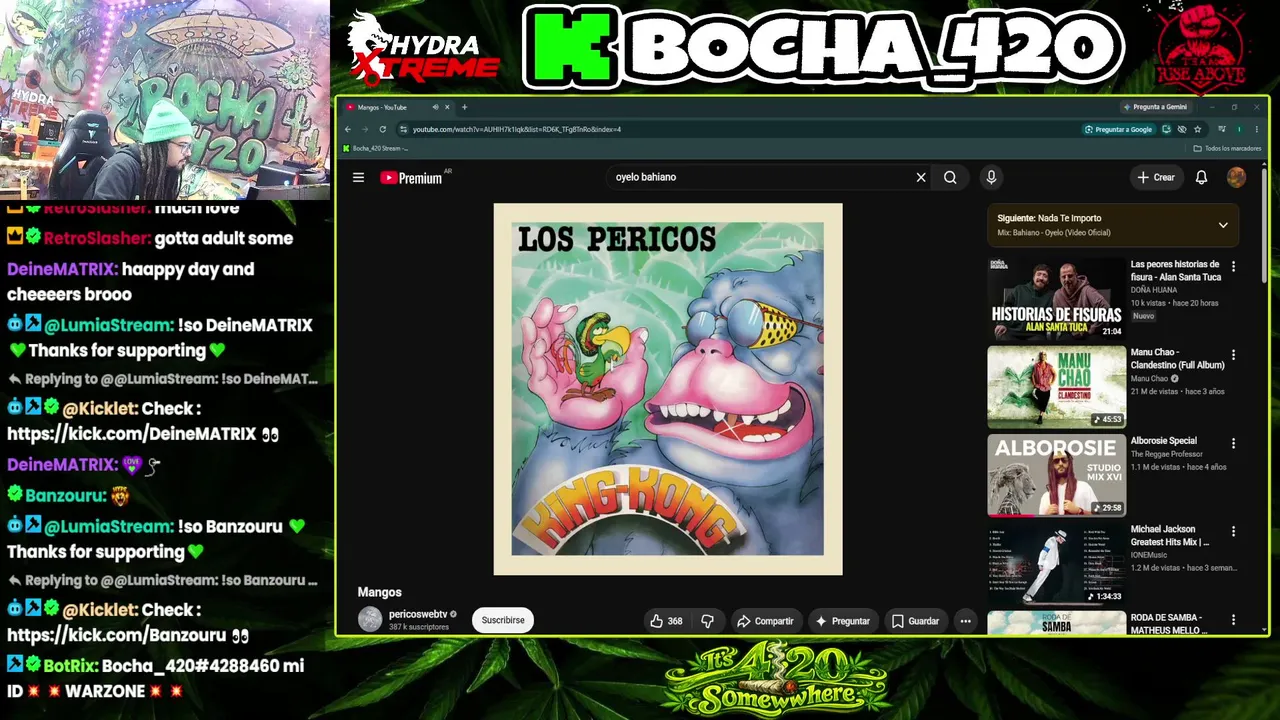The width and height of the screenshot is (1280, 720).
Task: Start voice search with the microphone
Action: (991, 178)
